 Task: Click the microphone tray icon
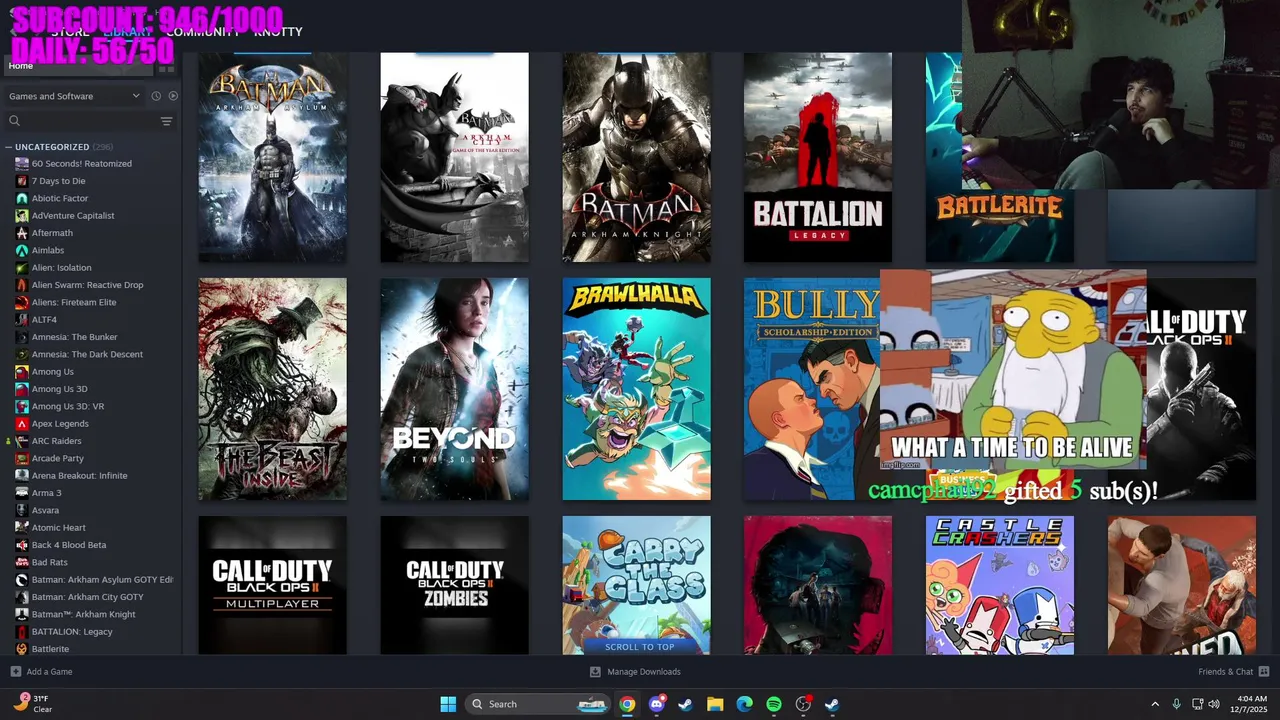point(1176,704)
